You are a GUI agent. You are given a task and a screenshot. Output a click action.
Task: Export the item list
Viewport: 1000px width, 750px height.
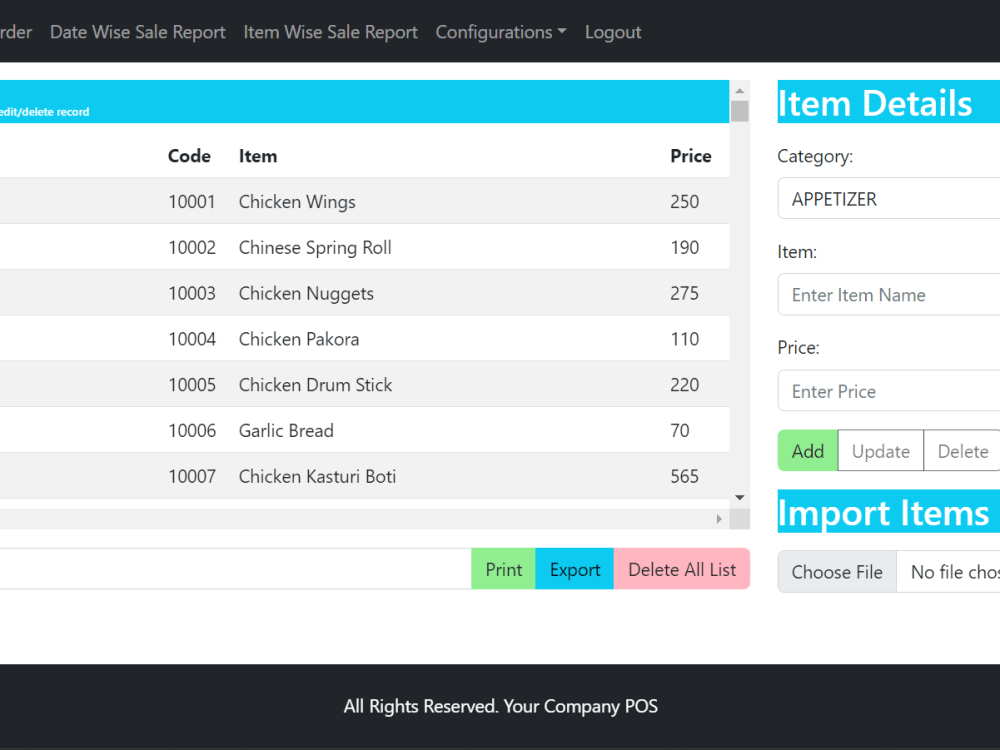[575, 569]
